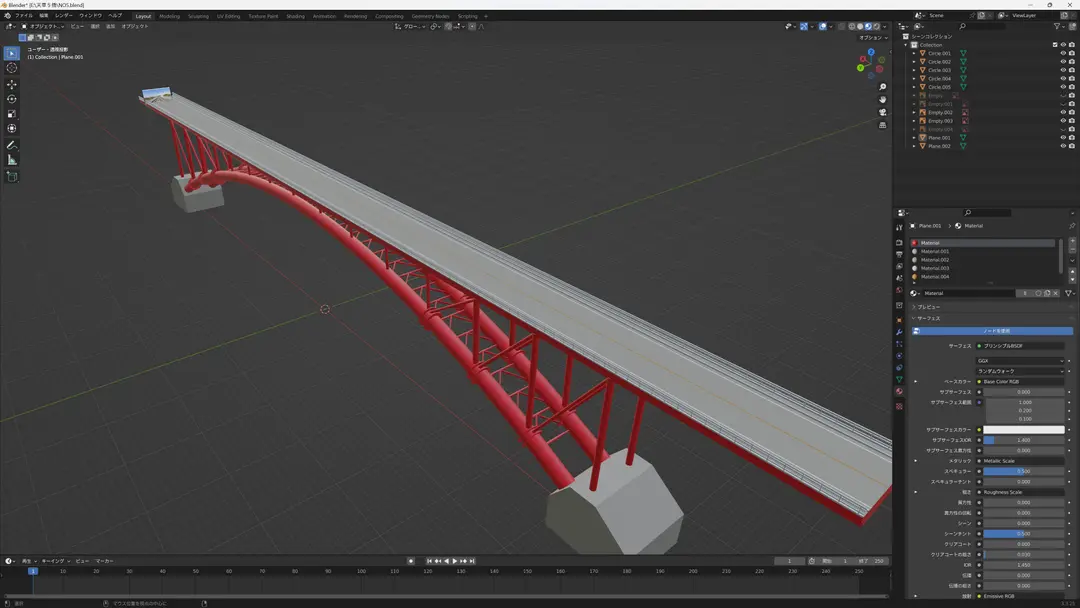Open the レンダー menu
The width and height of the screenshot is (1080, 608).
pos(63,15)
